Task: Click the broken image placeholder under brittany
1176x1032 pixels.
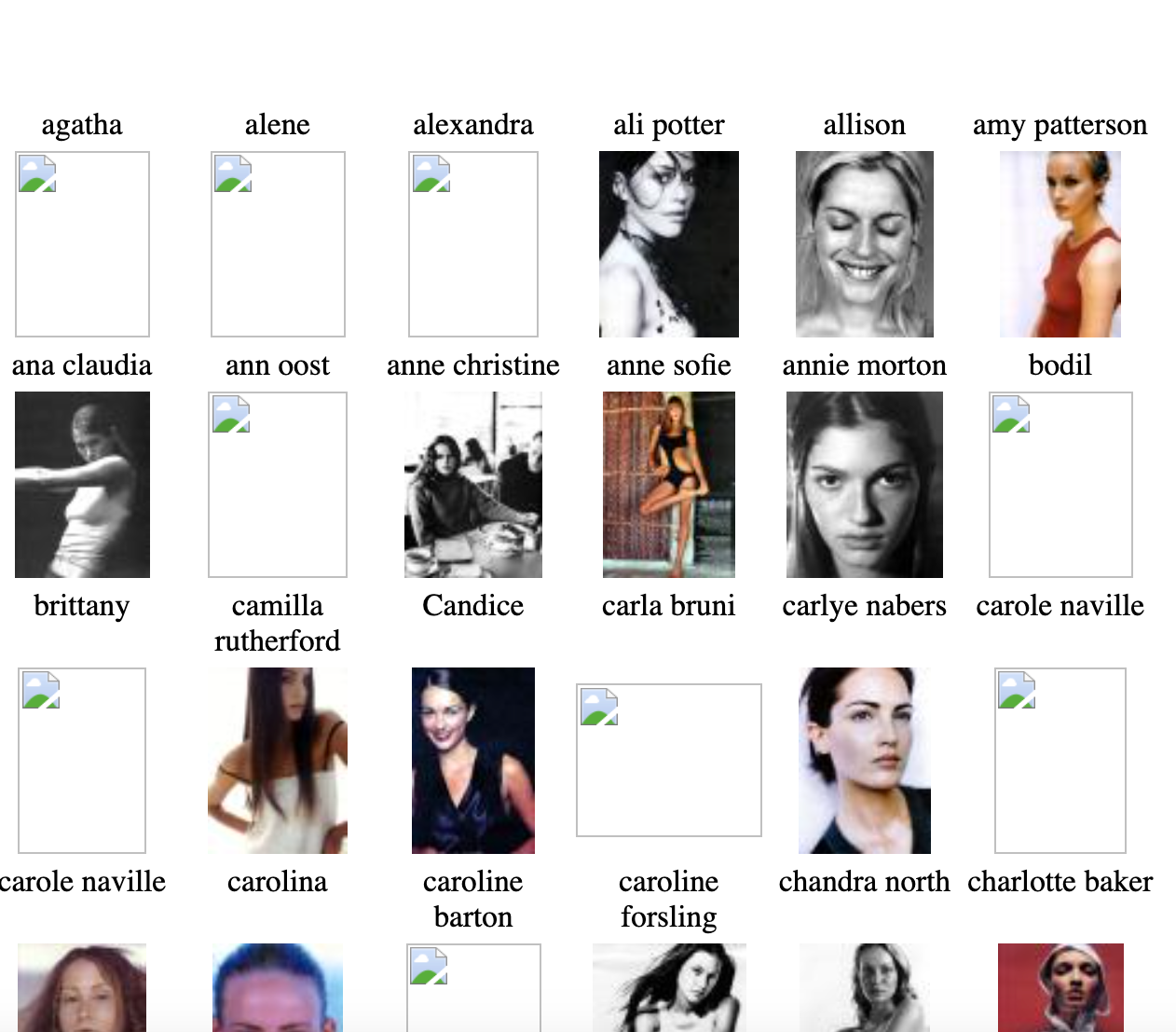Action: tap(82, 761)
